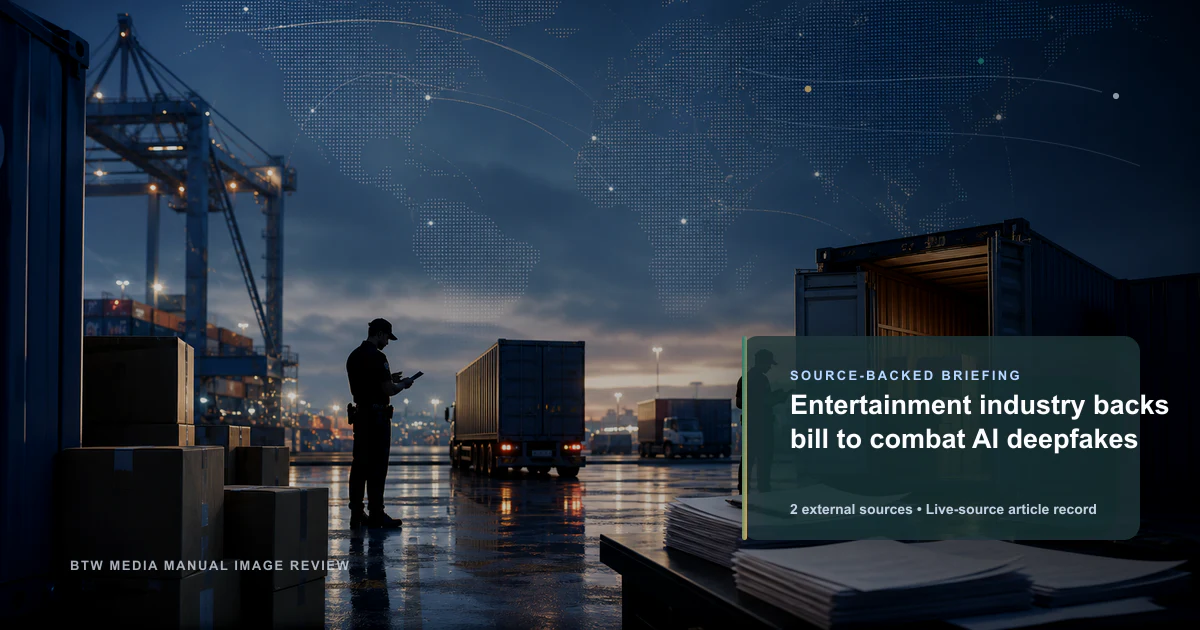Select the truck with glowing red tail lights

click(517, 406)
